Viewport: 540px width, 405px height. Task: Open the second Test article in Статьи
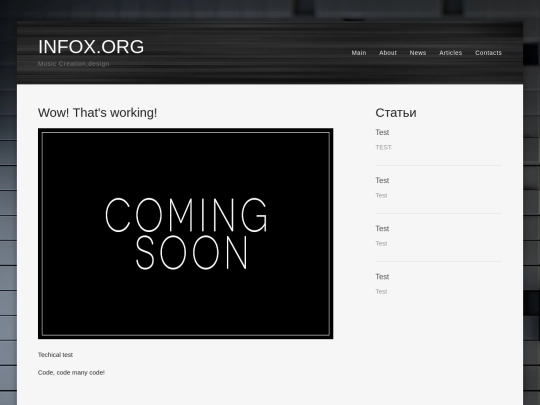pos(382,180)
